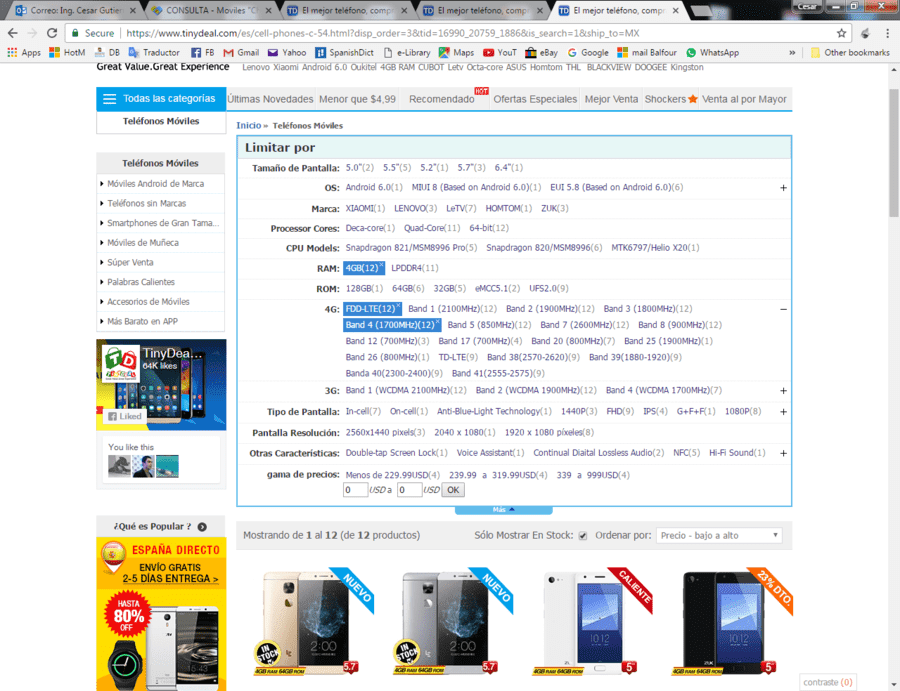The width and height of the screenshot is (900, 691).
Task: Show hidden bookmarks with chevron
Action: pyautogui.click(x=792, y=53)
